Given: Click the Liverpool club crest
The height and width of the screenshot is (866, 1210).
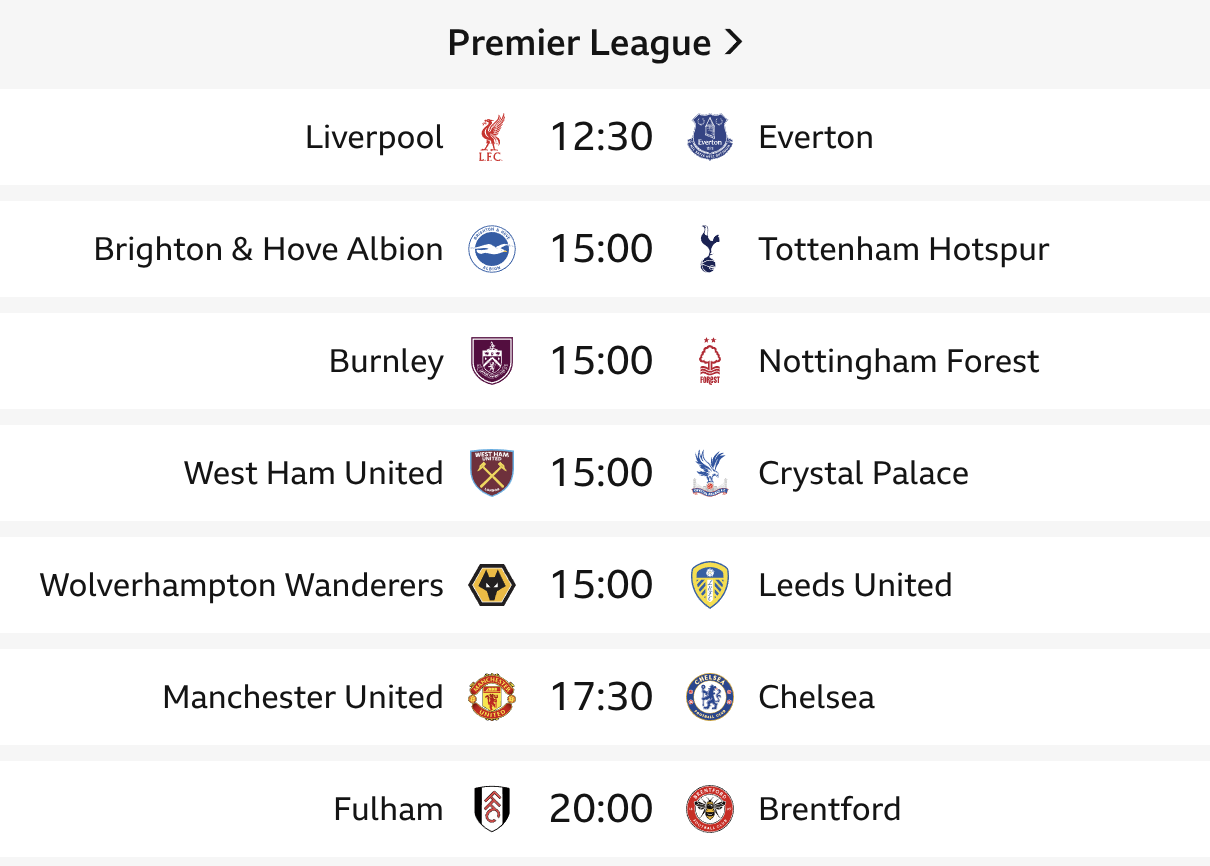Looking at the screenshot, I should [492, 137].
